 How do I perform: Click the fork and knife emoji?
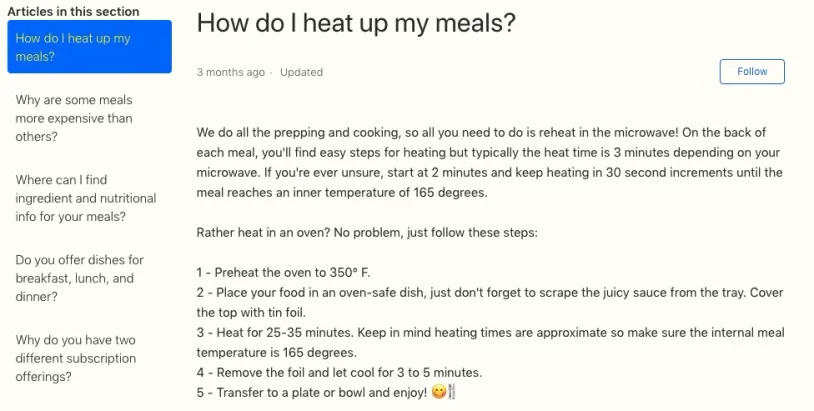[x=451, y=393]
